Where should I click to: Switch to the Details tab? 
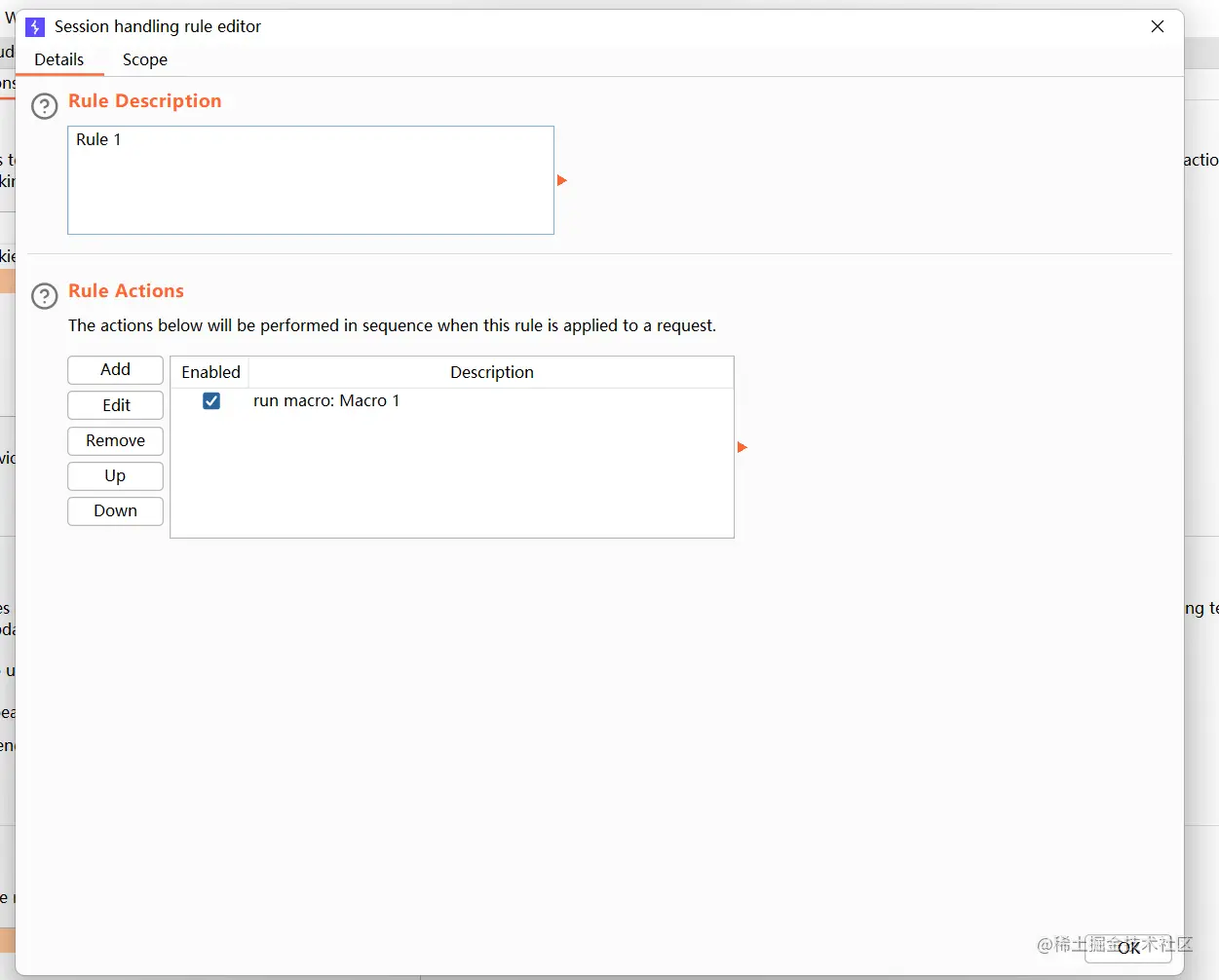pos(59,59)
